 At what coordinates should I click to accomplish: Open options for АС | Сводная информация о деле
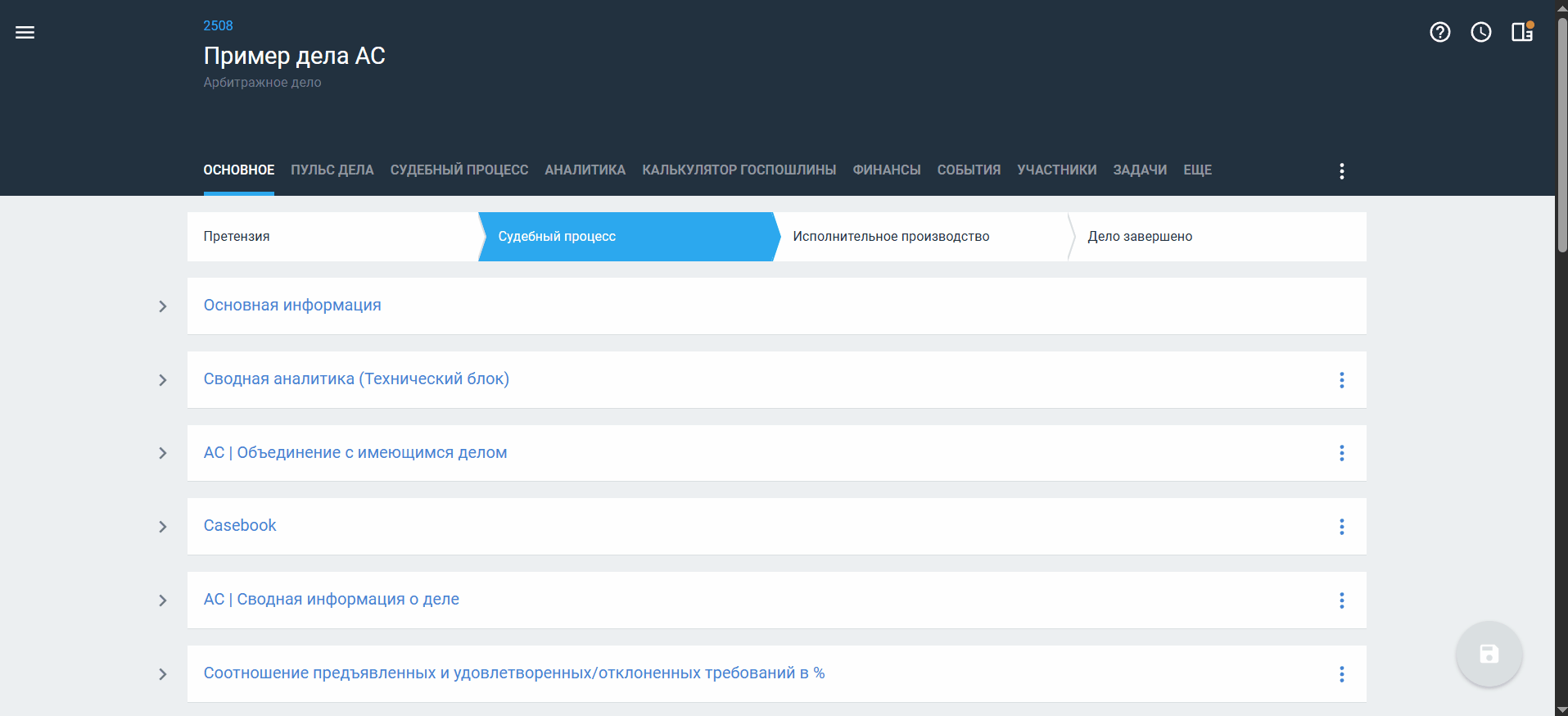click(1341, 600)
